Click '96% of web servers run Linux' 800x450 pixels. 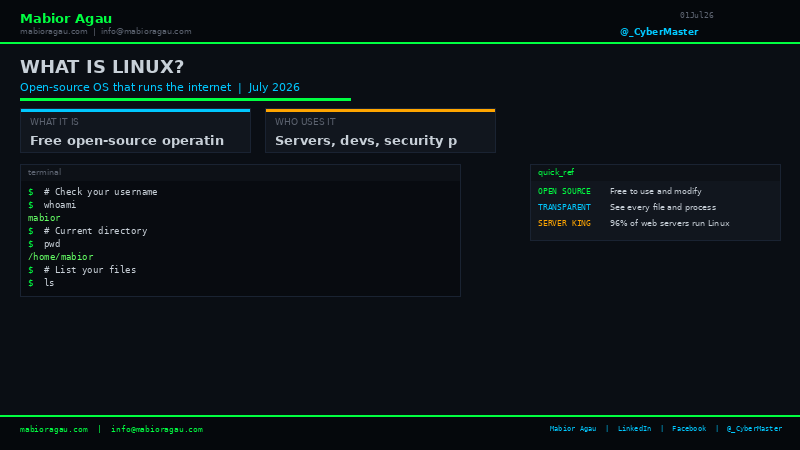tap(669, 223)
